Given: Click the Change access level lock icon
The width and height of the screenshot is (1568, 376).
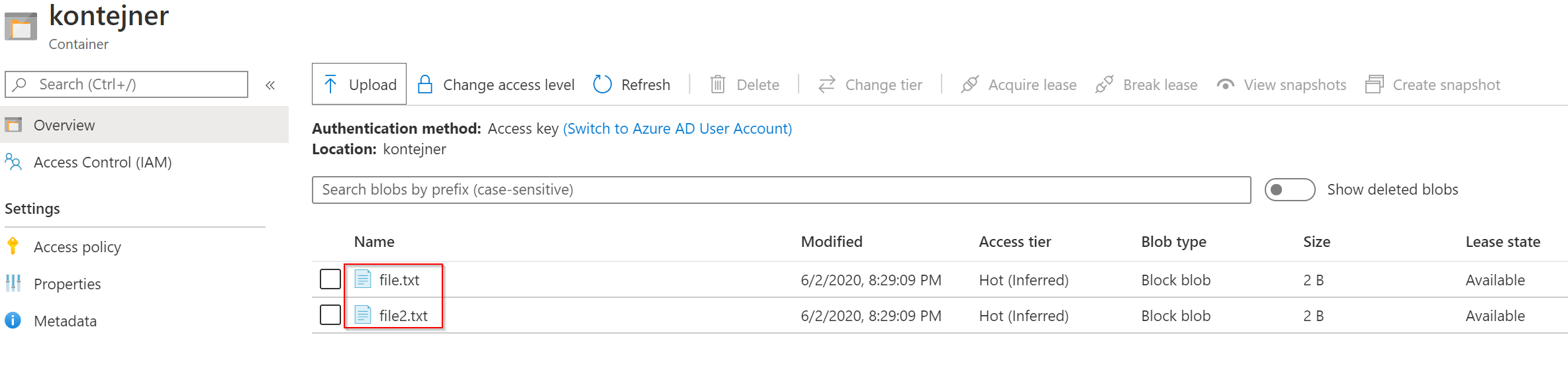Looking at the screenshot, I should pyautogui.click(x=425, y=84).
